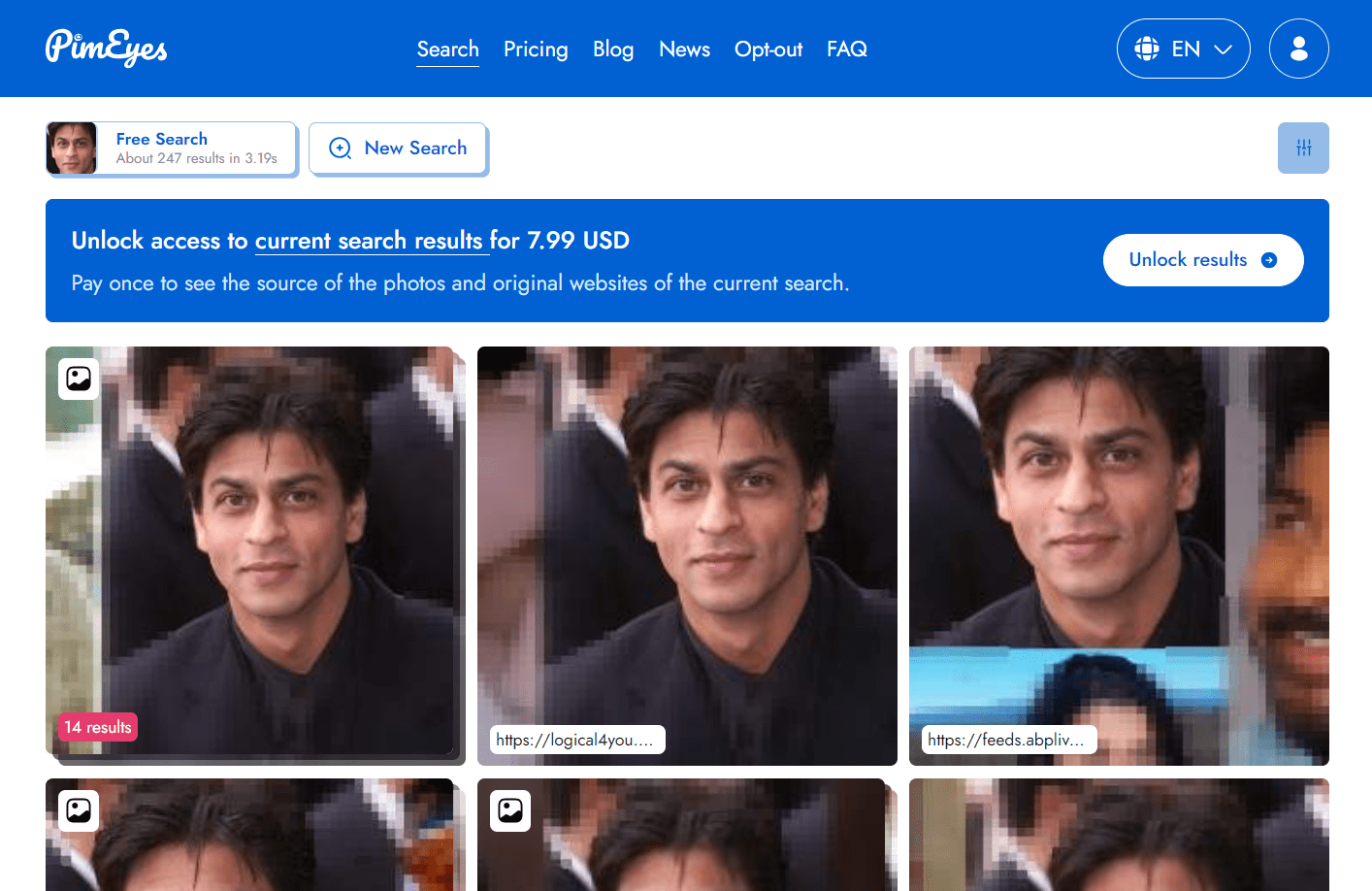Click the PimEyes logo
Image resolution: width=1372 pixels, height=891 pixels.
(106, 48)
